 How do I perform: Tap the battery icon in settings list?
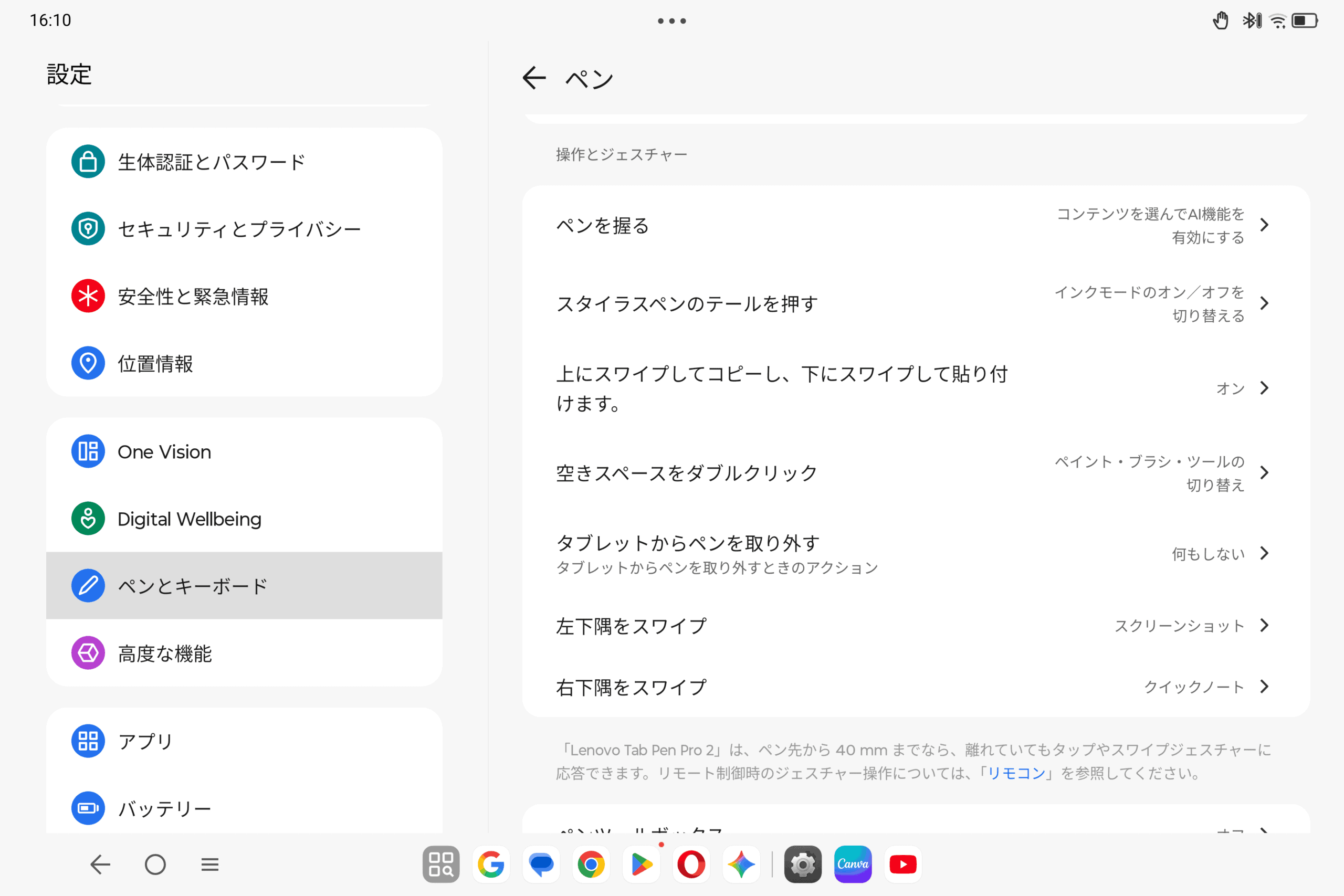(88, 808)
